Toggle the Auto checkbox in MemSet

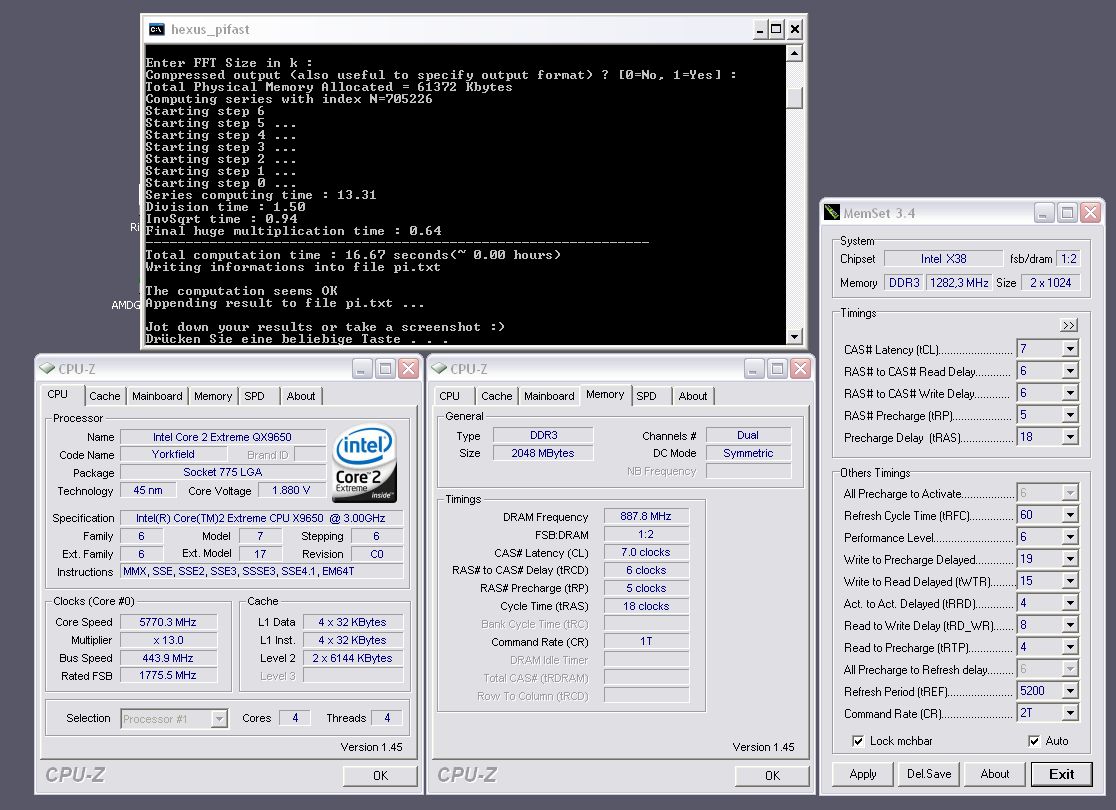coord(1034,741)
